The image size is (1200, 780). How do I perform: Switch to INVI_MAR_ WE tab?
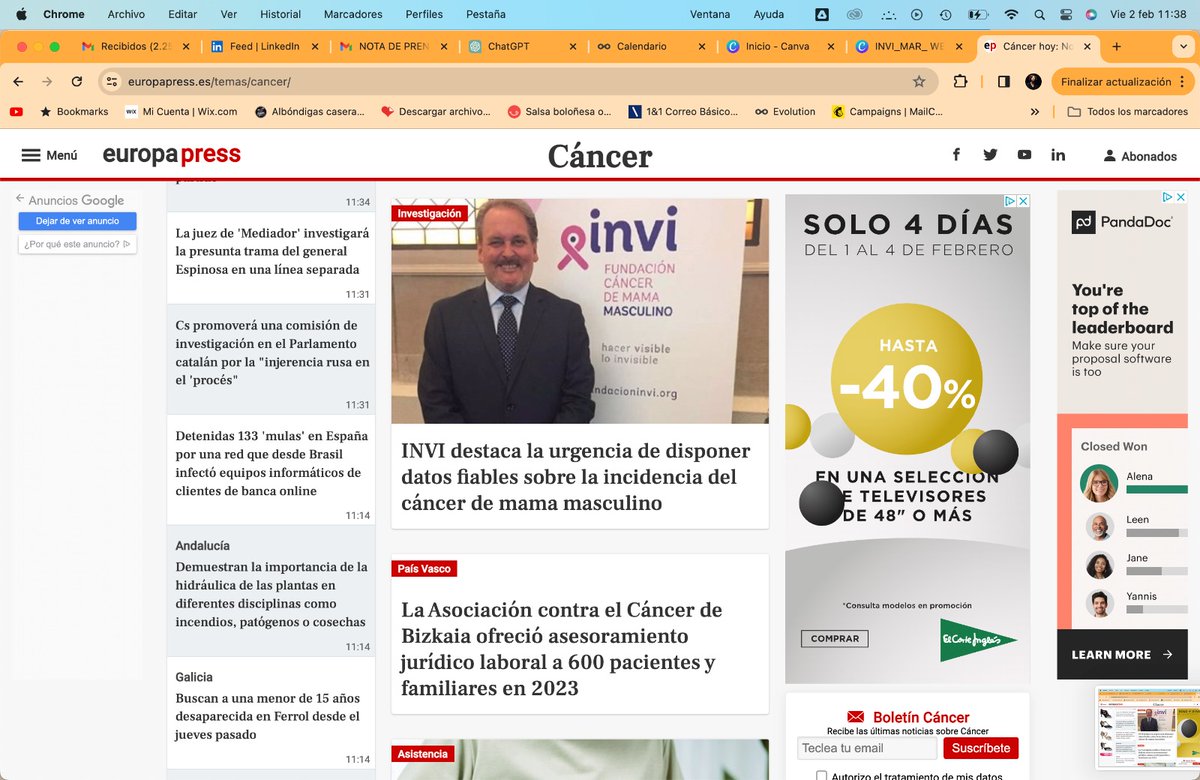click(910, 46)
